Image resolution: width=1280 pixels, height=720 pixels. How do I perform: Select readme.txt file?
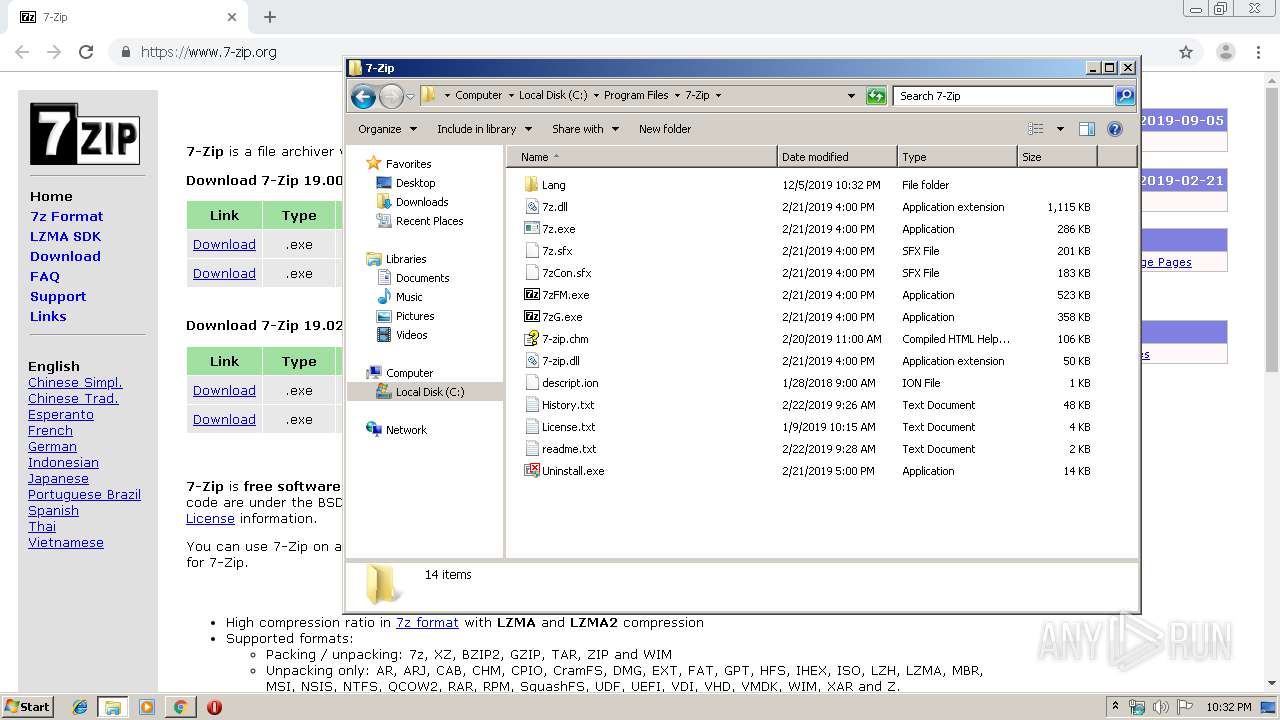coord(569,449)
